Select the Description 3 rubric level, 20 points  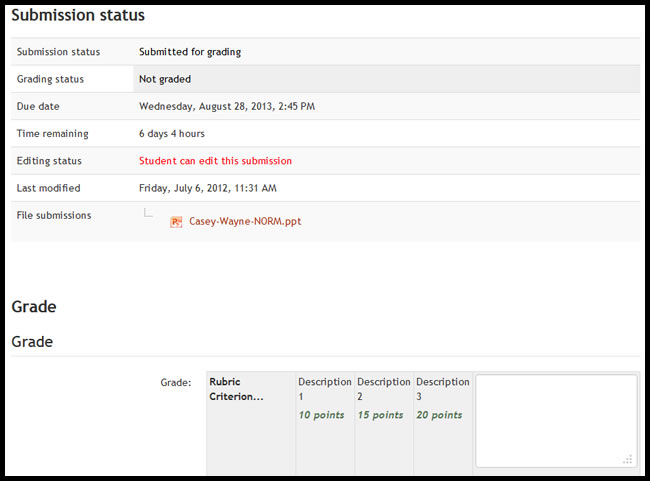point(443,423)
